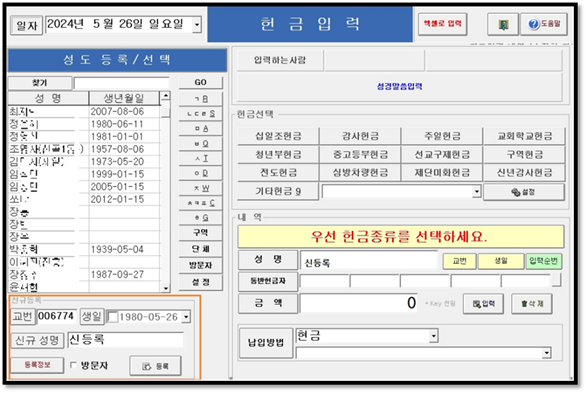The height and width of the screenshot is (393, 586).
Task: Click the 방문자 filter button
Action: coord(200,266)
